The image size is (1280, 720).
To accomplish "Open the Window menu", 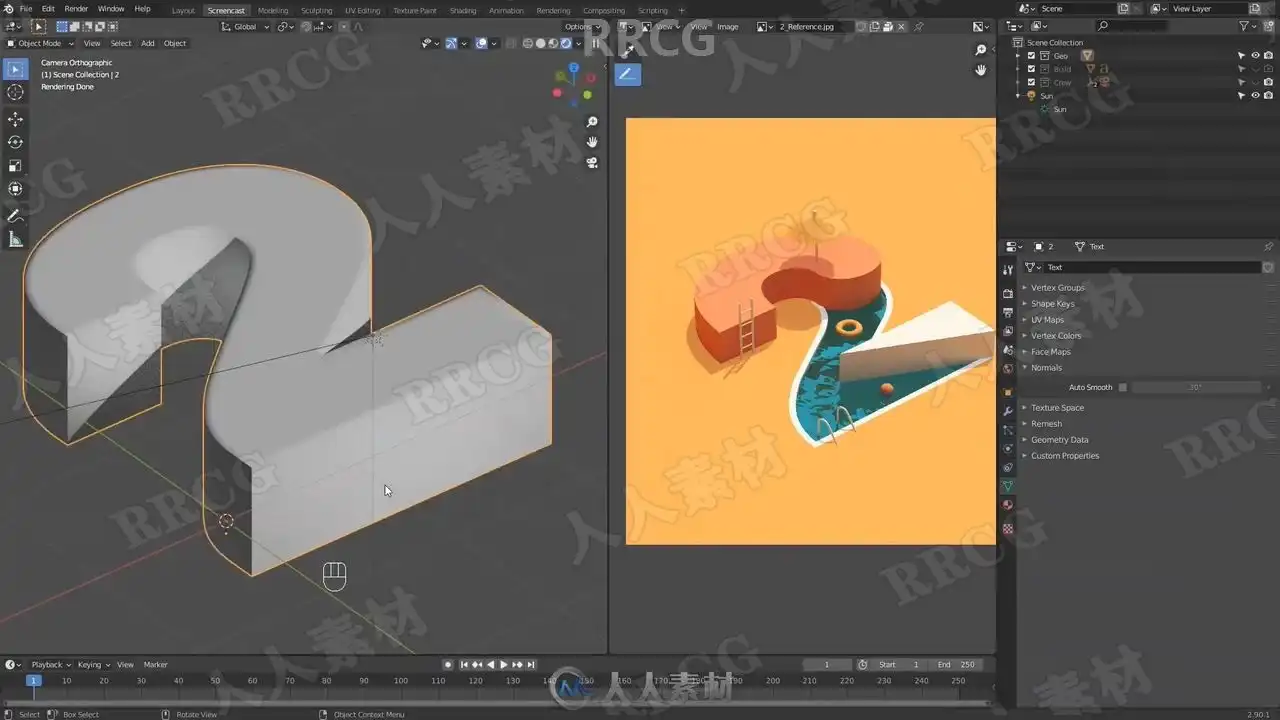I will click(111, 9).
